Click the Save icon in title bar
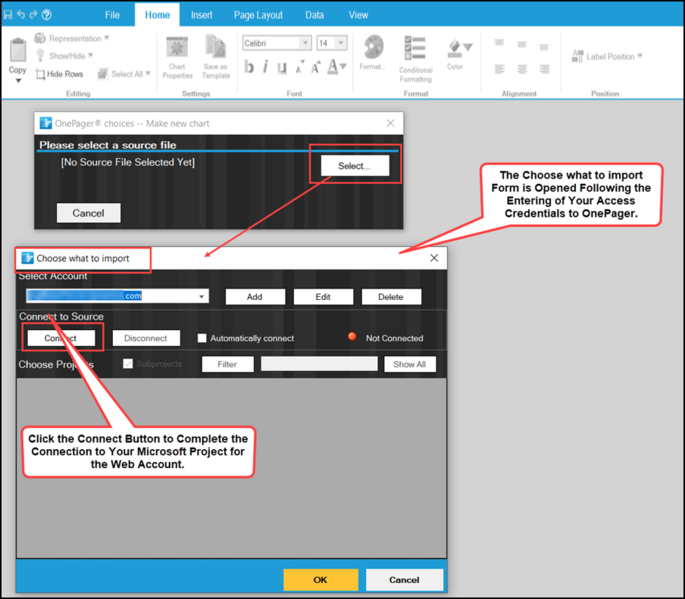Screen dimensions: 685x599 click(x=8, y=14)
